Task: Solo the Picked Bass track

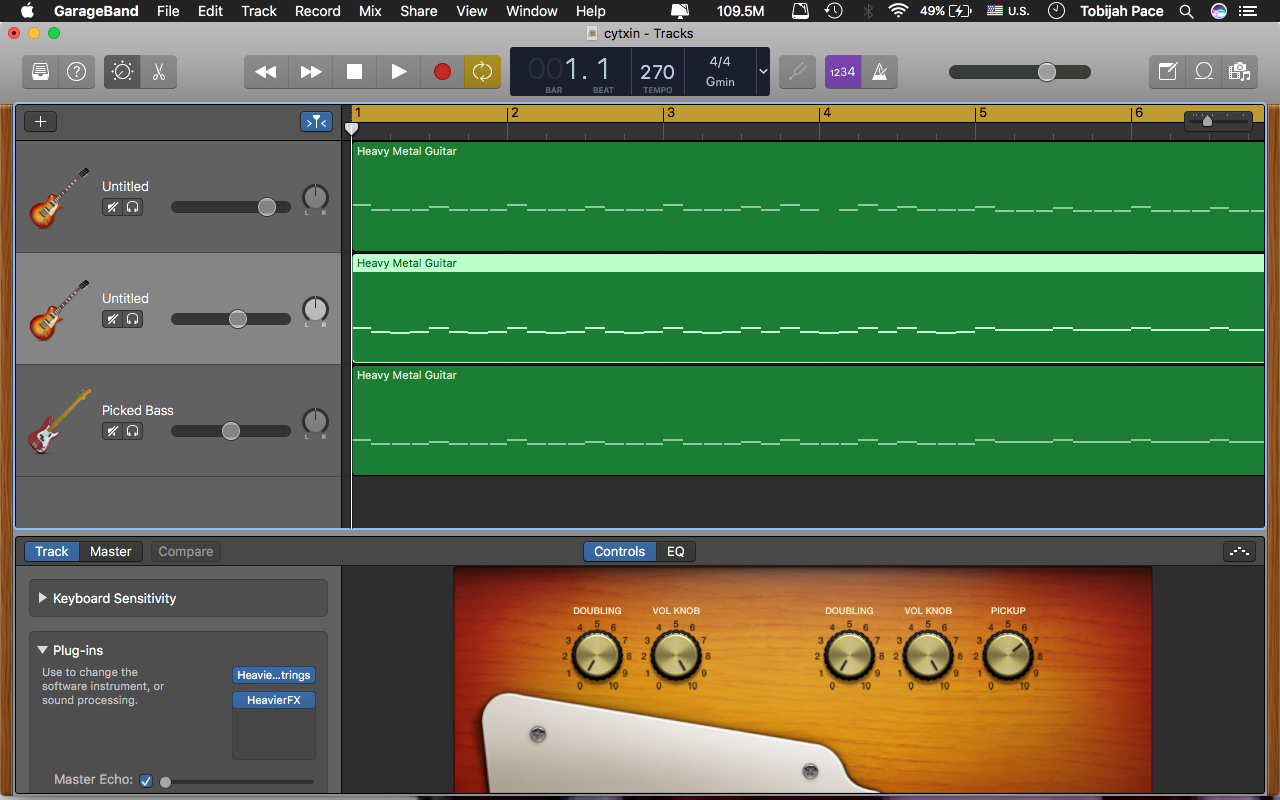Action: pyautogui.click(x=132, y=431)
